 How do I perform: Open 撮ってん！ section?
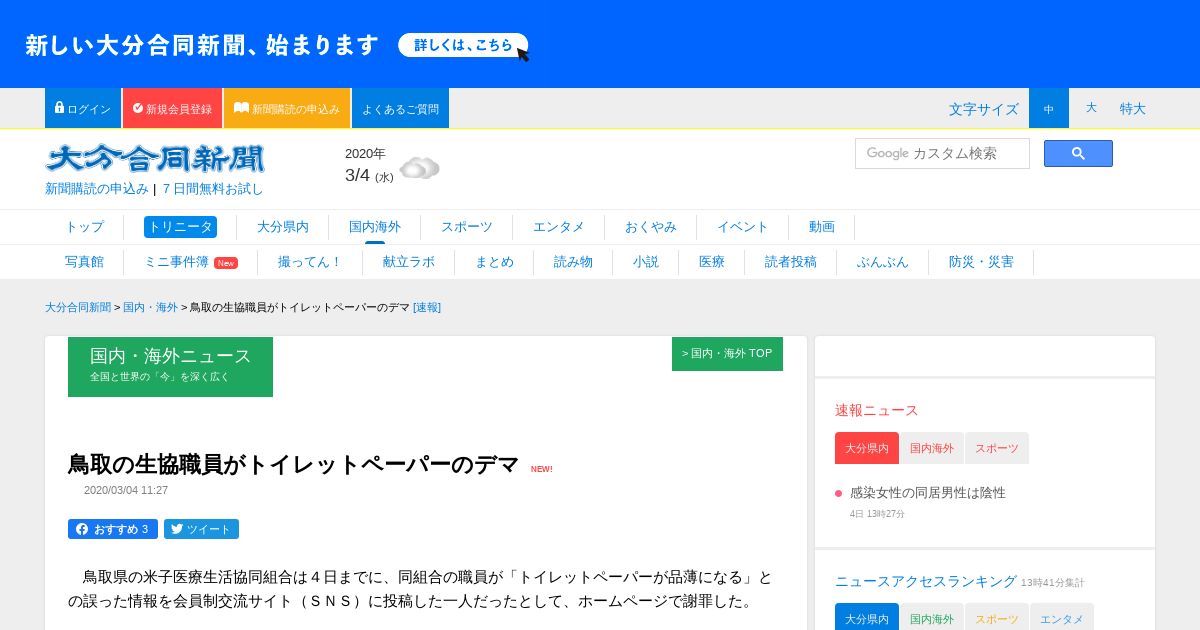310,262
